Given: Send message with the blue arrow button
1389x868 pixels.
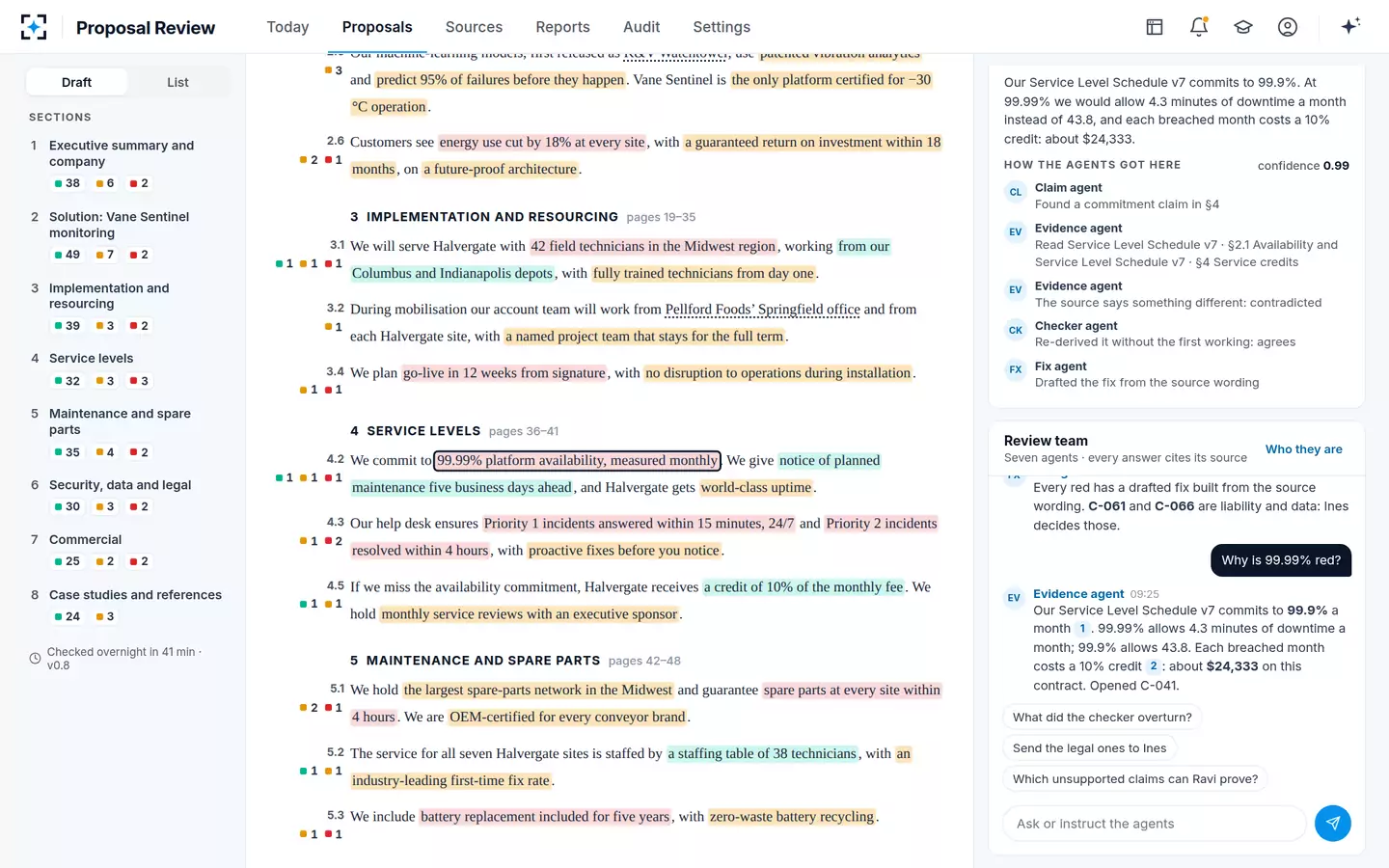Looking at the screenshot, I should [x=1333, y=823].
